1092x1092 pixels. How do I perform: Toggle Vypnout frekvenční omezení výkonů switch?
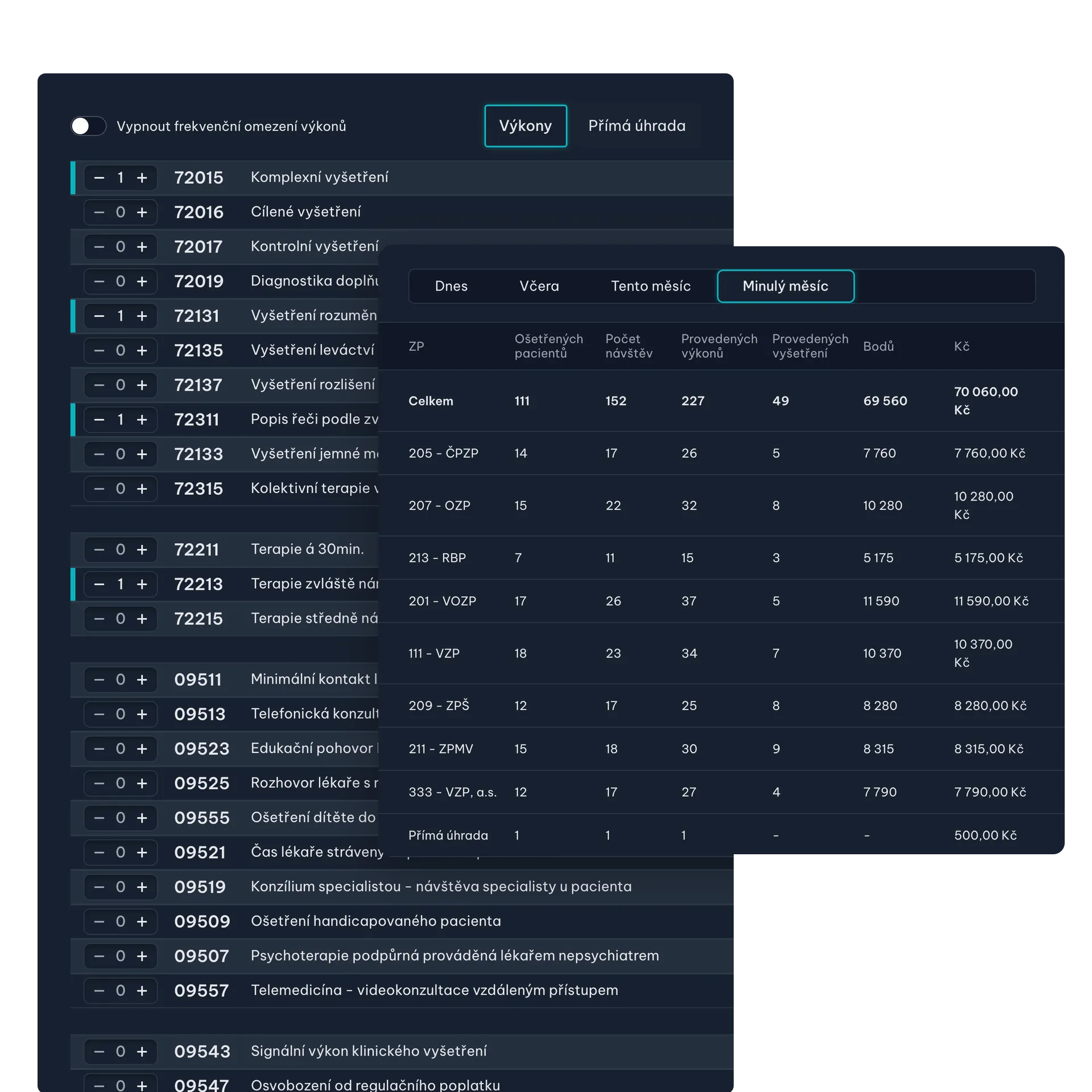coord(88,126)
